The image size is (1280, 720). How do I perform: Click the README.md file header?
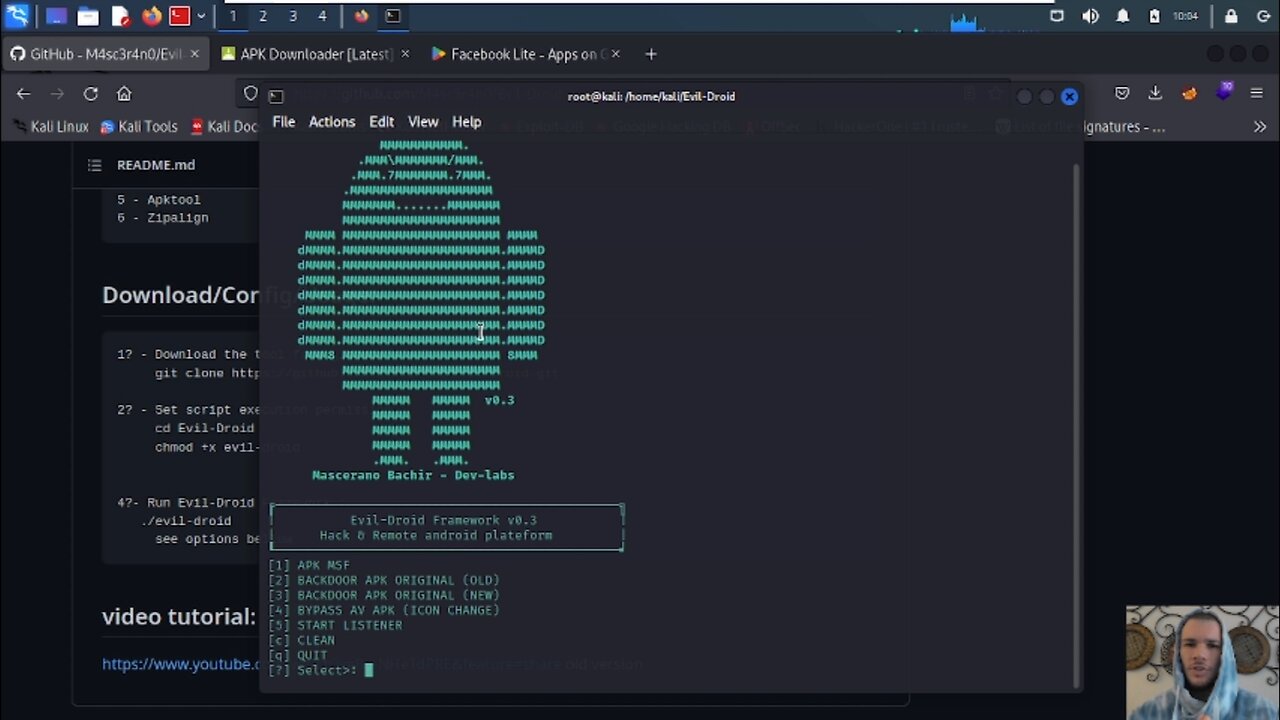(x=156, y=165)
